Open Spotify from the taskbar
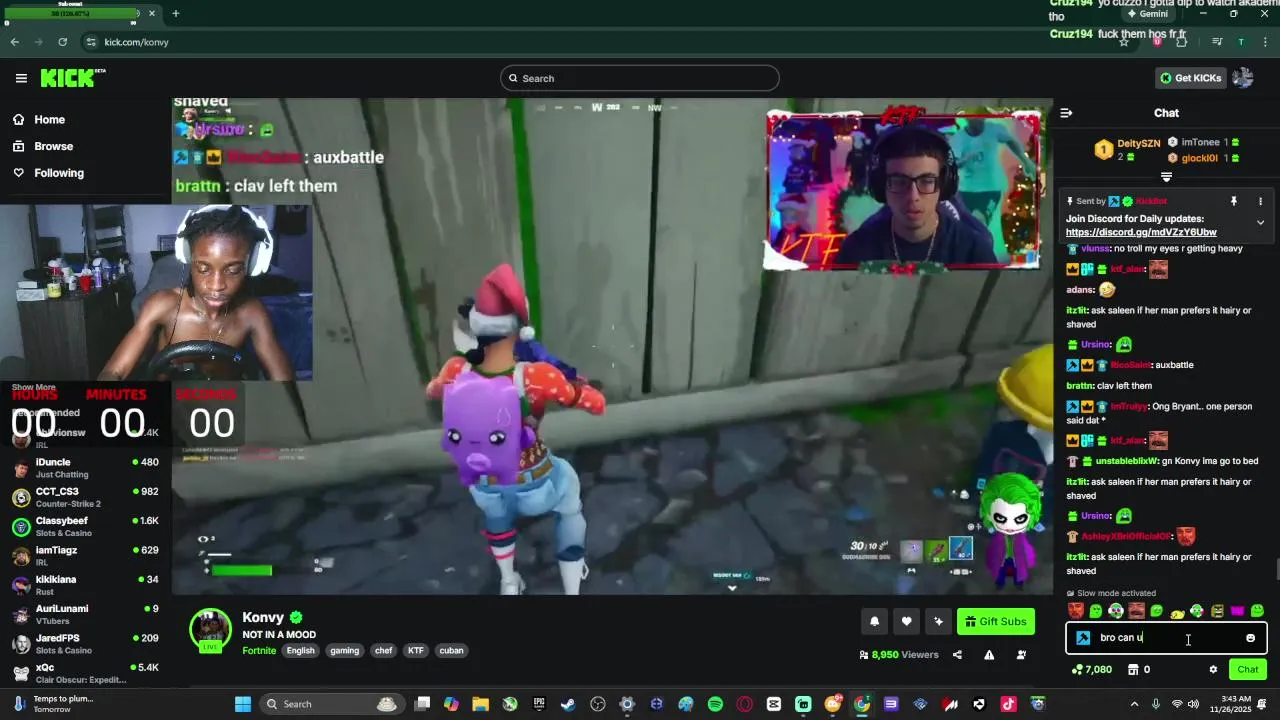The height and width of the screenshot is (720, 1280). click(x=715, y=704)
